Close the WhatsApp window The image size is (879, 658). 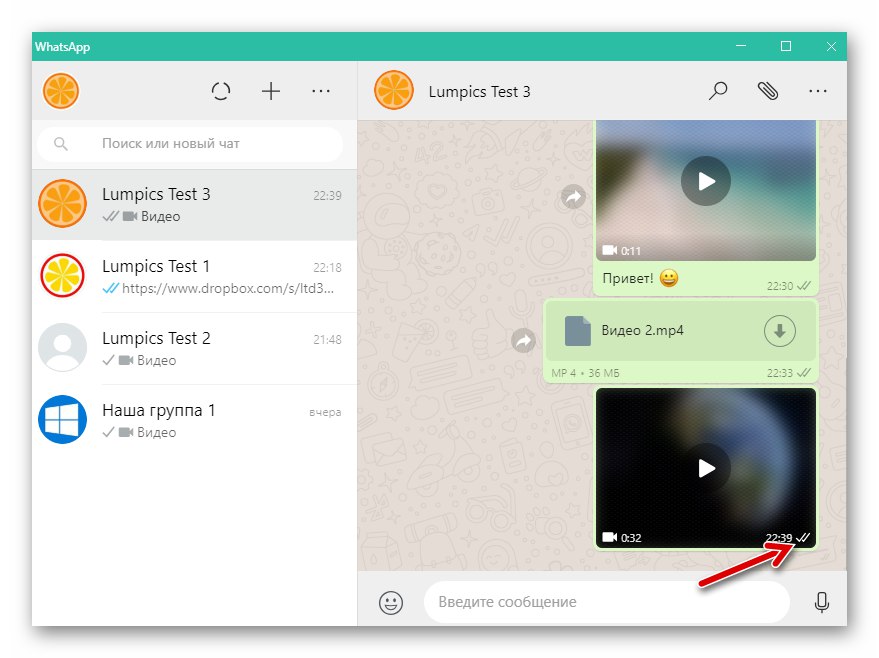(831, 46)
